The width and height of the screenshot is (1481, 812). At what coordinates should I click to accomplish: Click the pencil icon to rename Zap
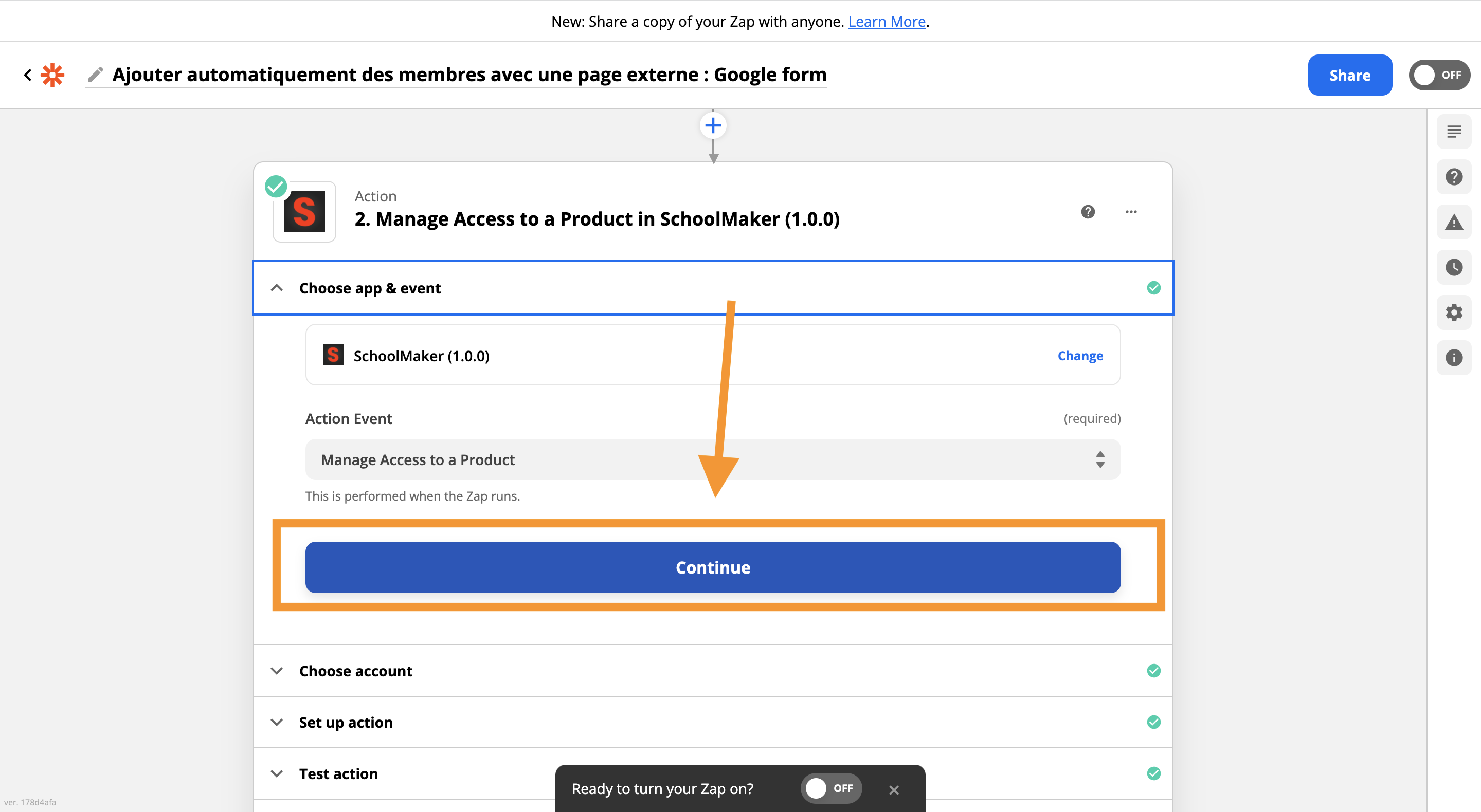96,75
